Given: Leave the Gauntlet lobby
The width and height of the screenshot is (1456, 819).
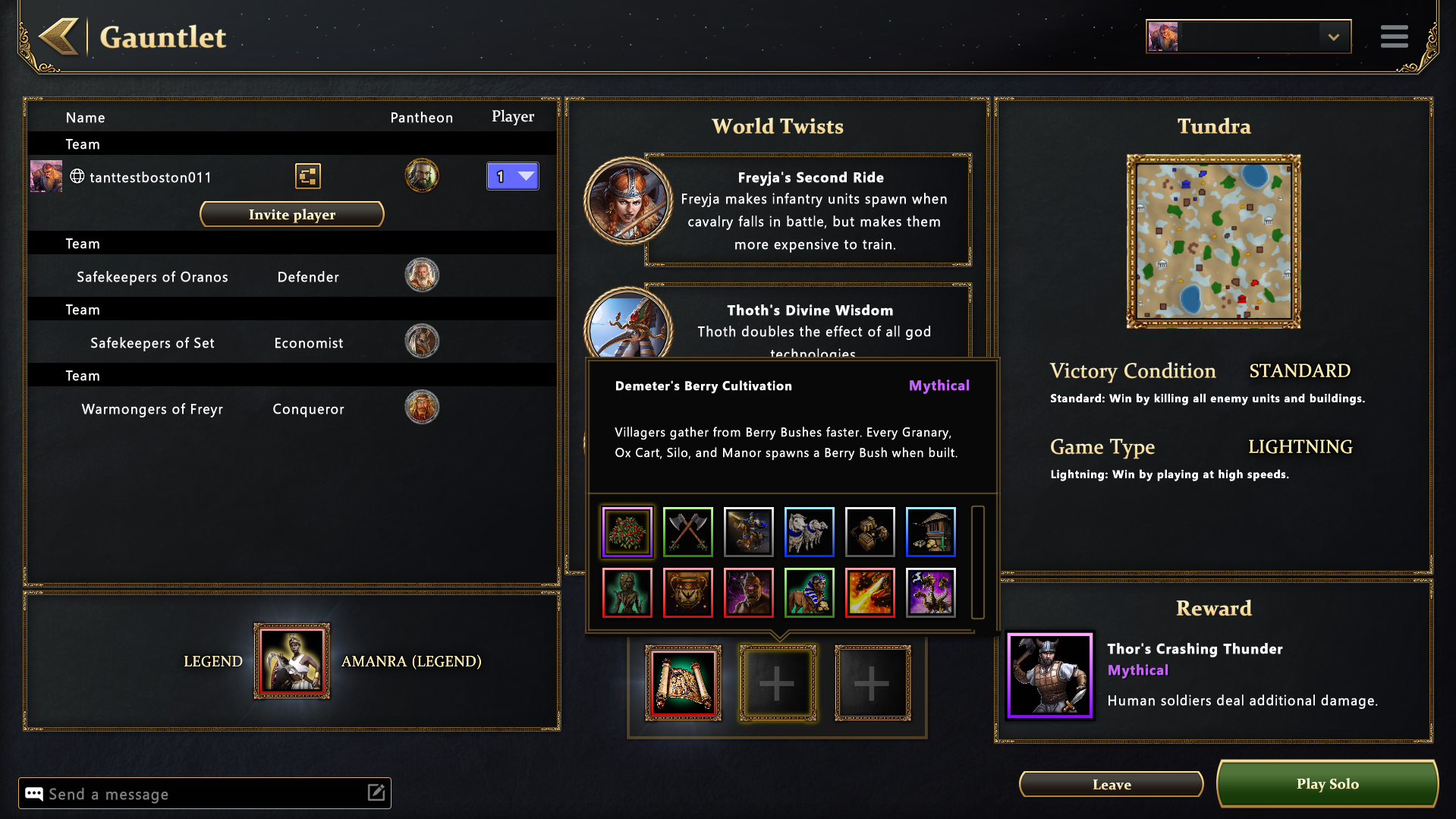Looking at the screenshot, I should pyautogui.click(x=1111, y=784).
